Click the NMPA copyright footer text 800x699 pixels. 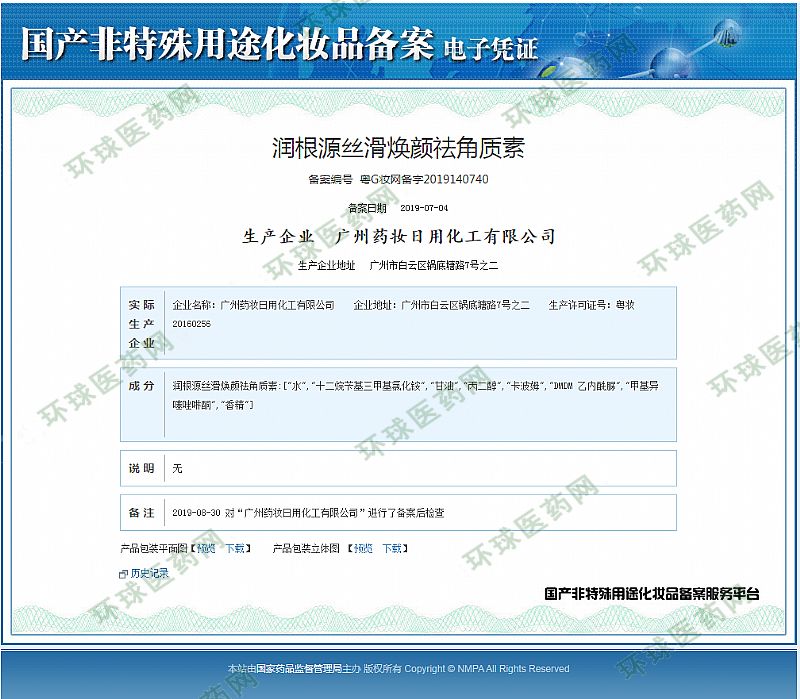tap(398, 668)
